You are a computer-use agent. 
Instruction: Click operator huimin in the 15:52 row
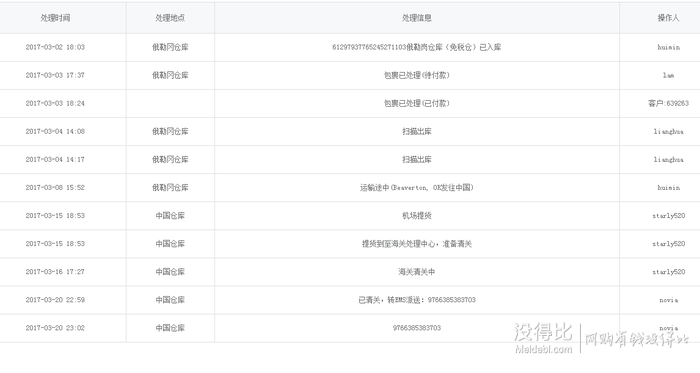668,188
